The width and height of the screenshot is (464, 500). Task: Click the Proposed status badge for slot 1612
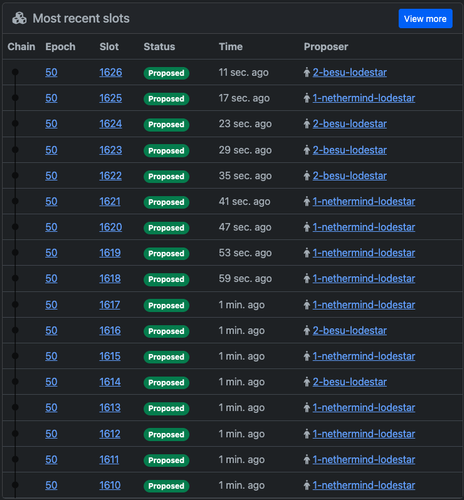click(x=166, y=434)
